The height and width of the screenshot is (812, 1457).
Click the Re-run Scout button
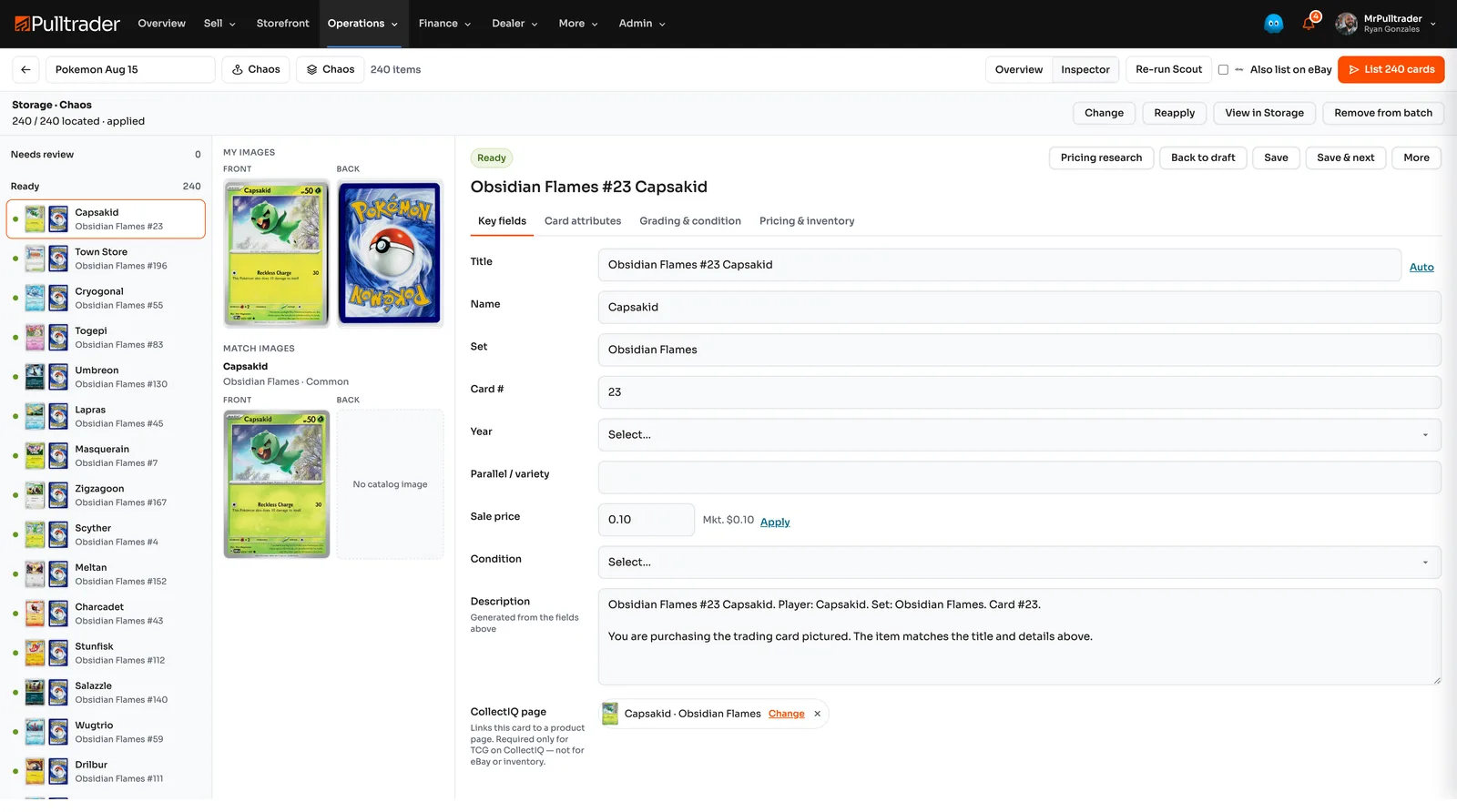pos(1168,69)
